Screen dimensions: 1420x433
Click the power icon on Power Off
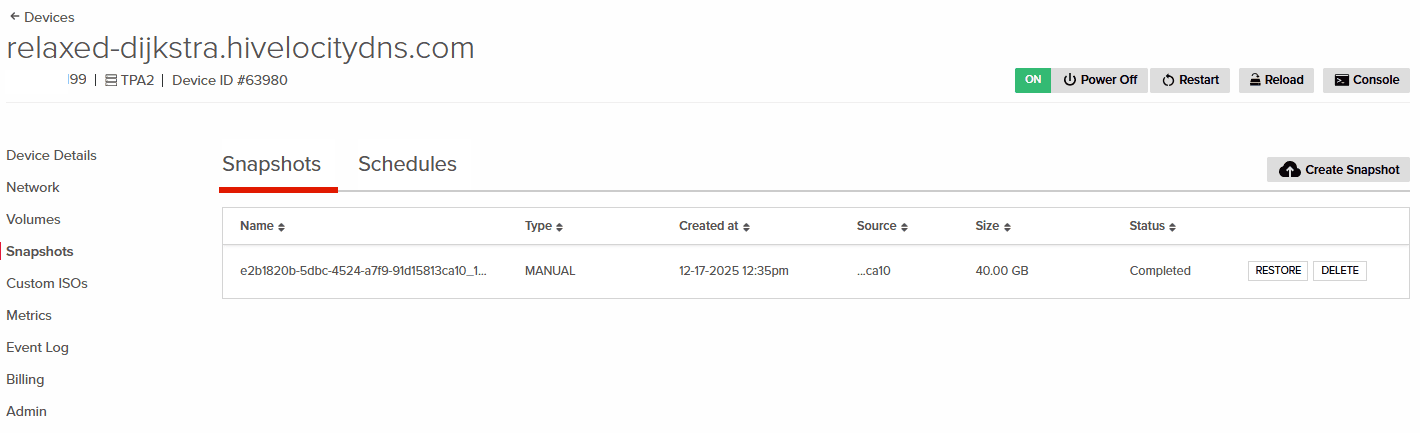pos(1069,80)
